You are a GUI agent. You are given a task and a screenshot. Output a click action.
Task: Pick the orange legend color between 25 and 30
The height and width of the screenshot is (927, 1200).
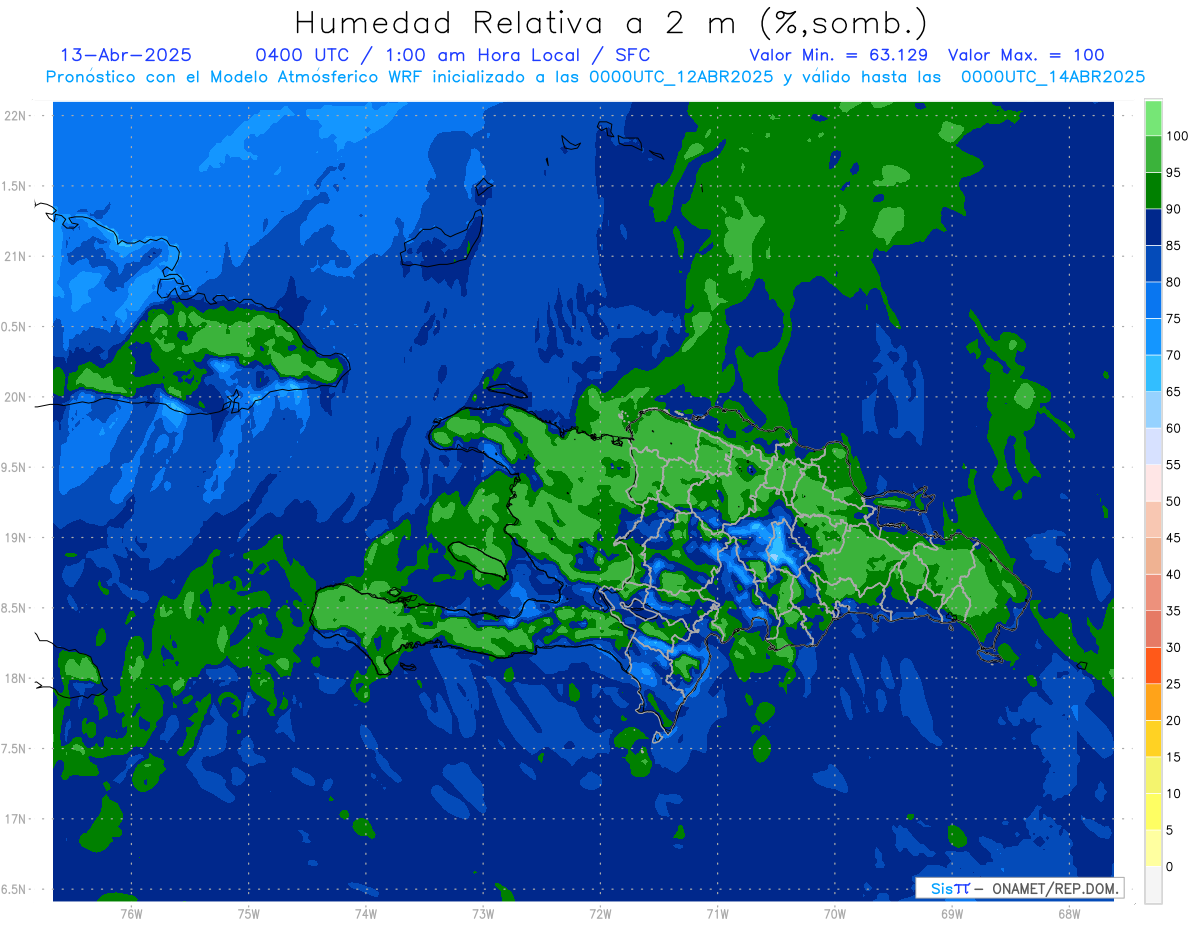(1153, 666)
